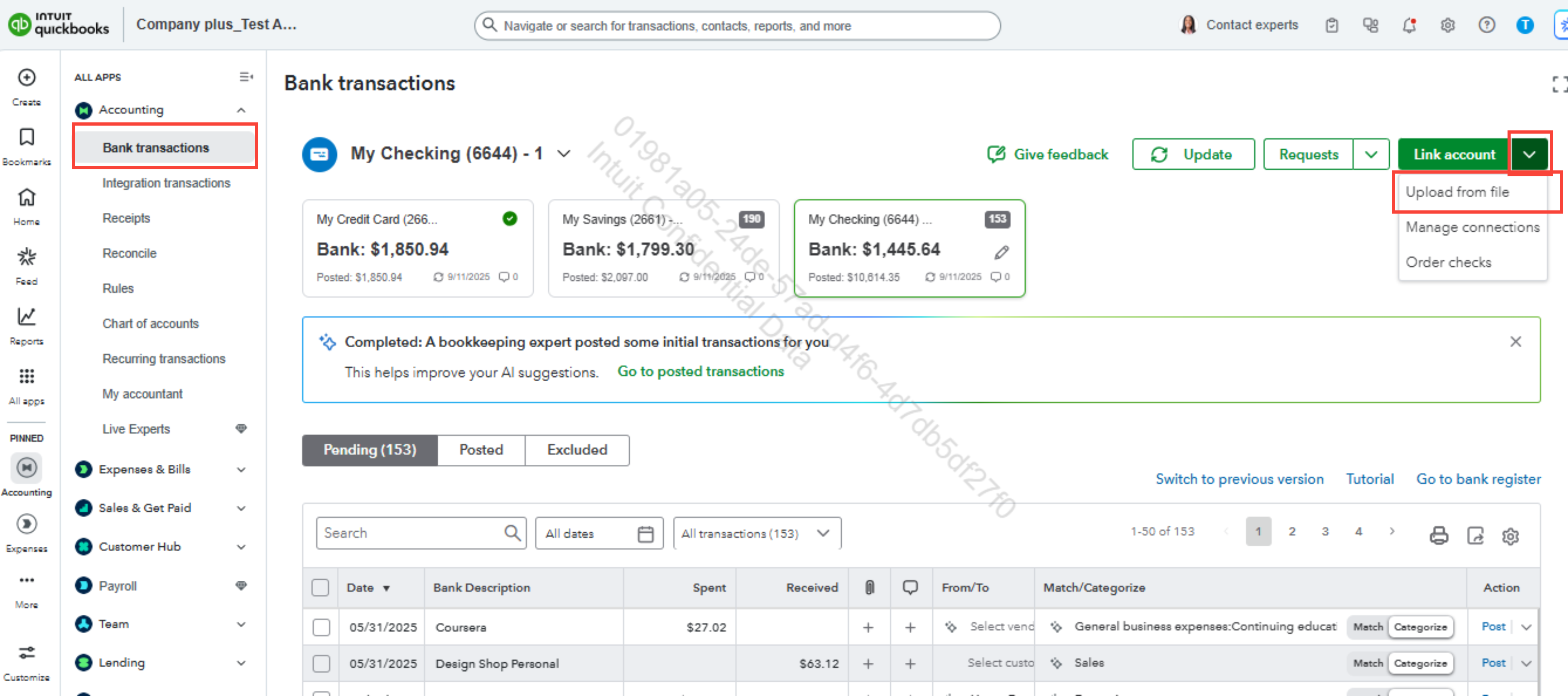Open the All transactions (153) filter
The width and height of the screenshot is (1568, 696).
(x=757, y=534)
